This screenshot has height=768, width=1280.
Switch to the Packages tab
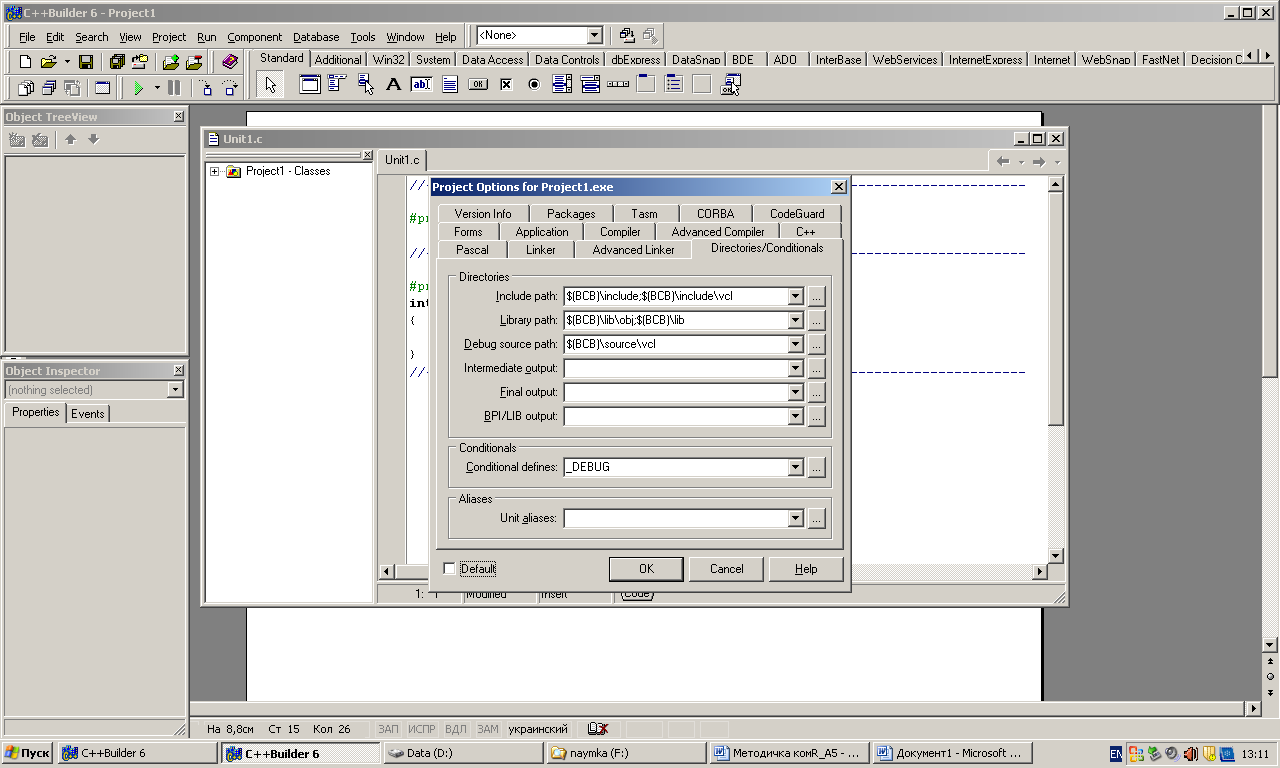571,214
